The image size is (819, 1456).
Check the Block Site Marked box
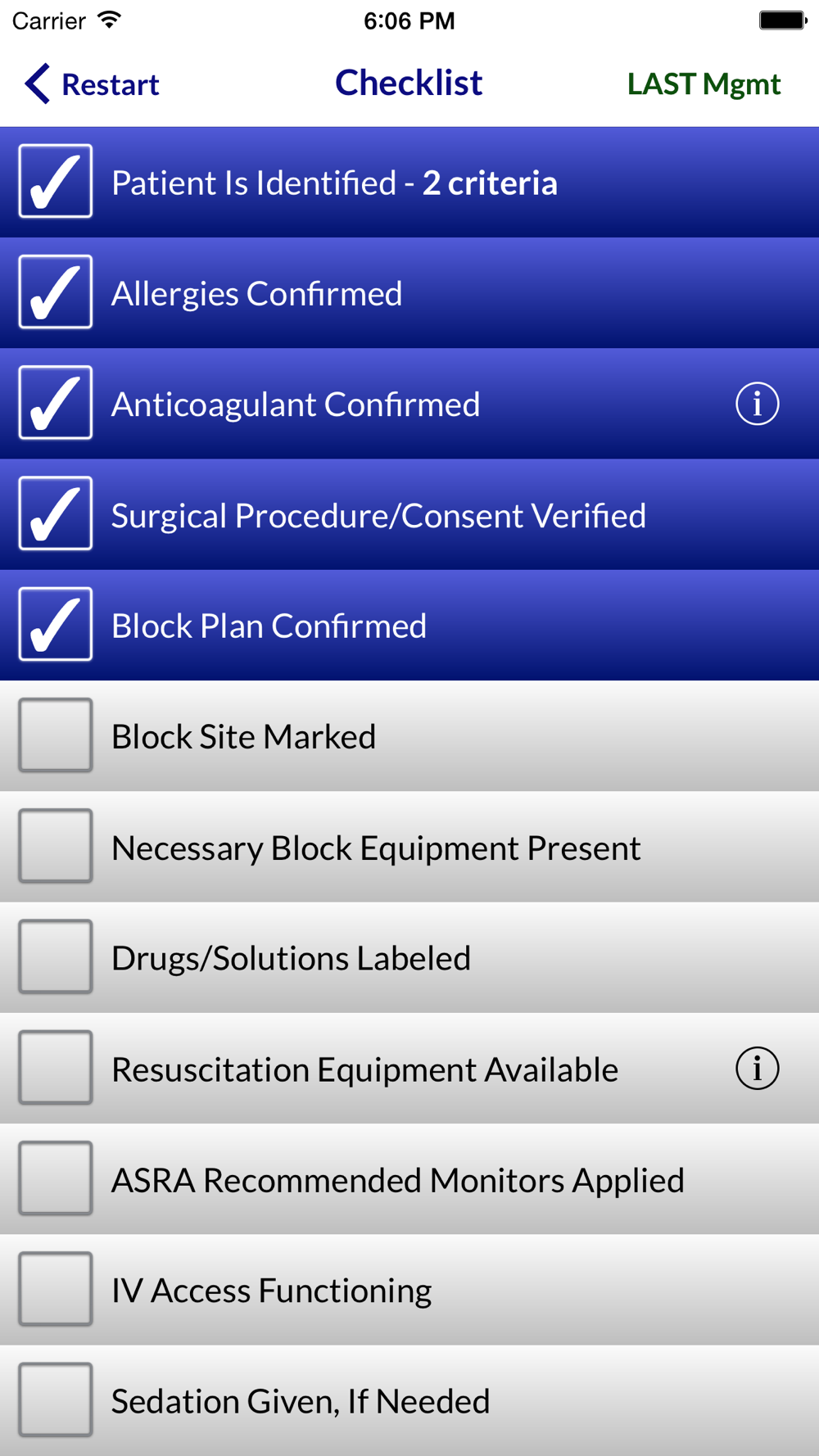click(56, 735)
